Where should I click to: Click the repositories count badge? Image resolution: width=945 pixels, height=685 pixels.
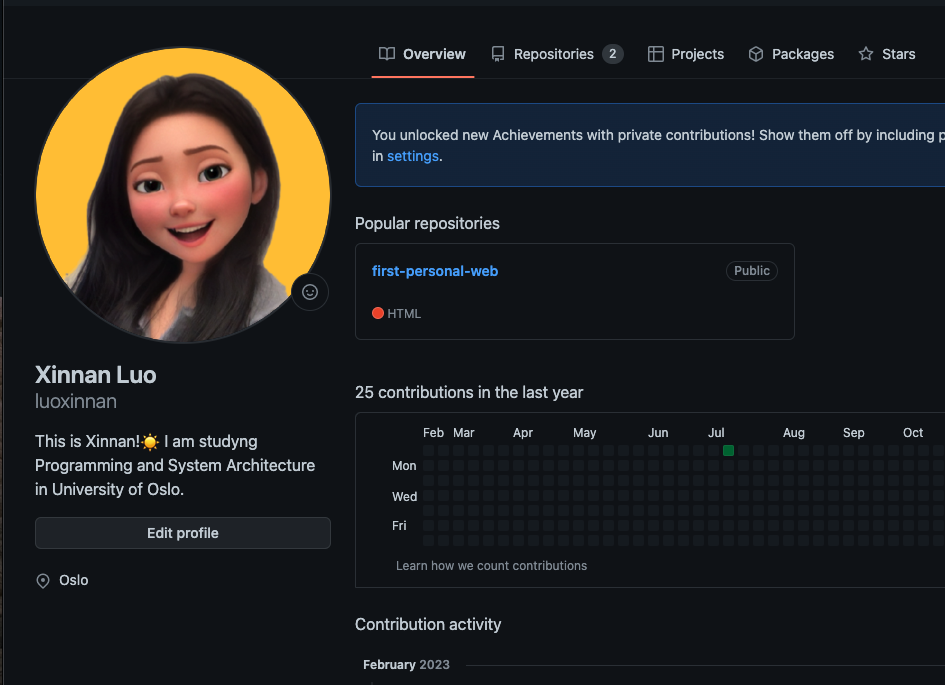[612, 54]
